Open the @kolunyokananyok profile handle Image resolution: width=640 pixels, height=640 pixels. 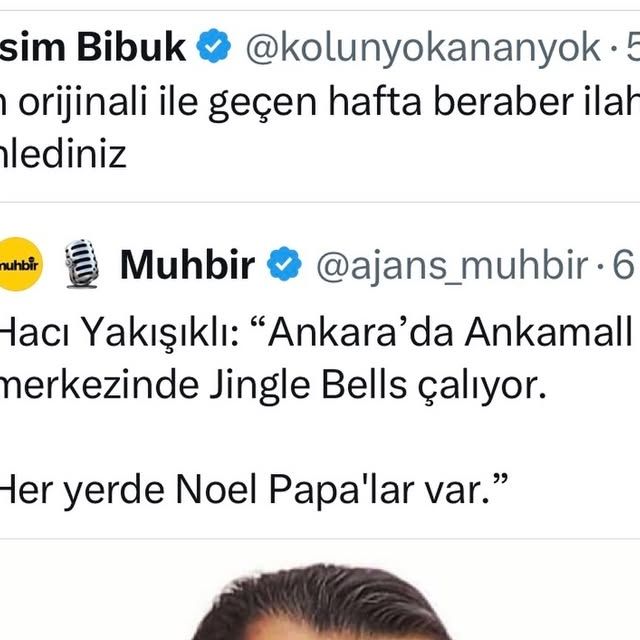click(x=423, y=48)
